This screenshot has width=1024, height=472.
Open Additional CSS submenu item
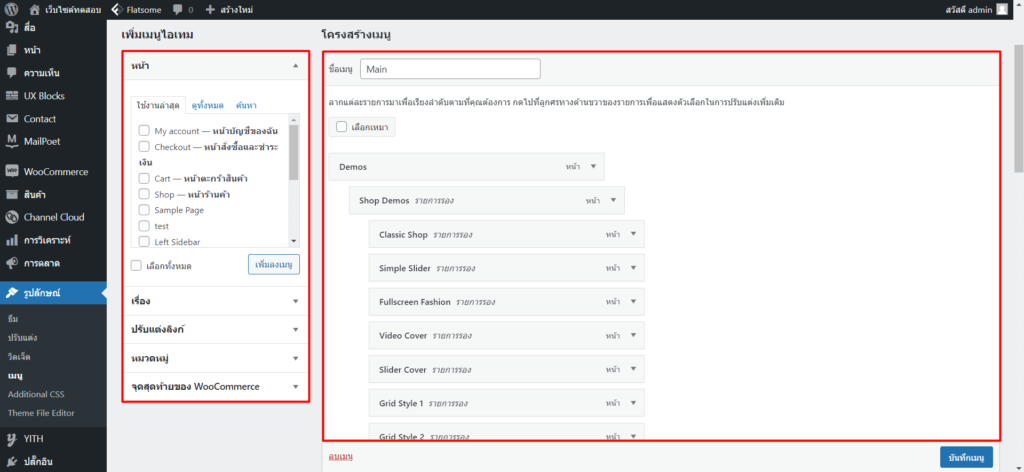point(36,394)
